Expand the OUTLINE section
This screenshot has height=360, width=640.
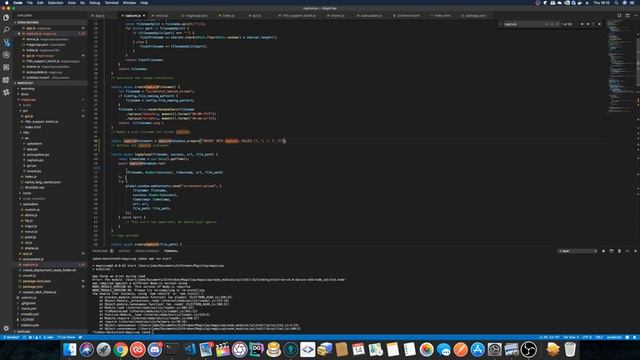[x=50, y=331]
